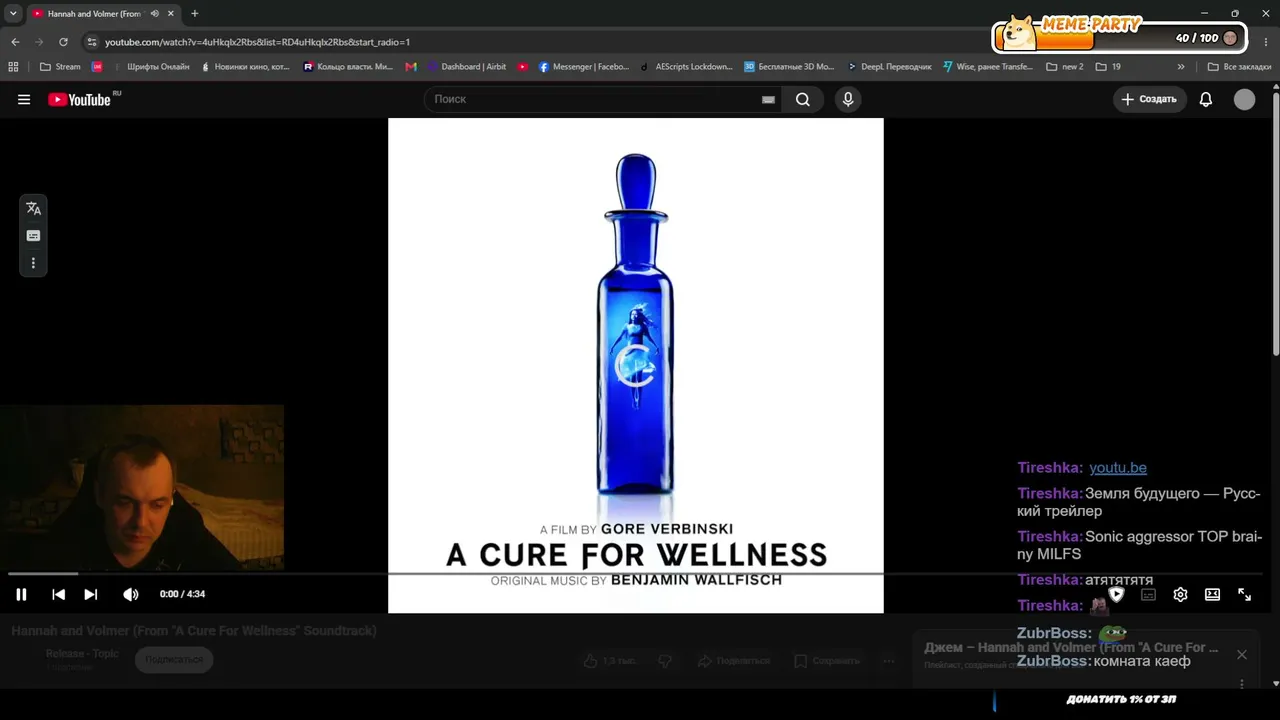The width and height of the screenshot is (1280, 720).
Task: Open YouTube notifications bell
Action: click(1206, 99)
